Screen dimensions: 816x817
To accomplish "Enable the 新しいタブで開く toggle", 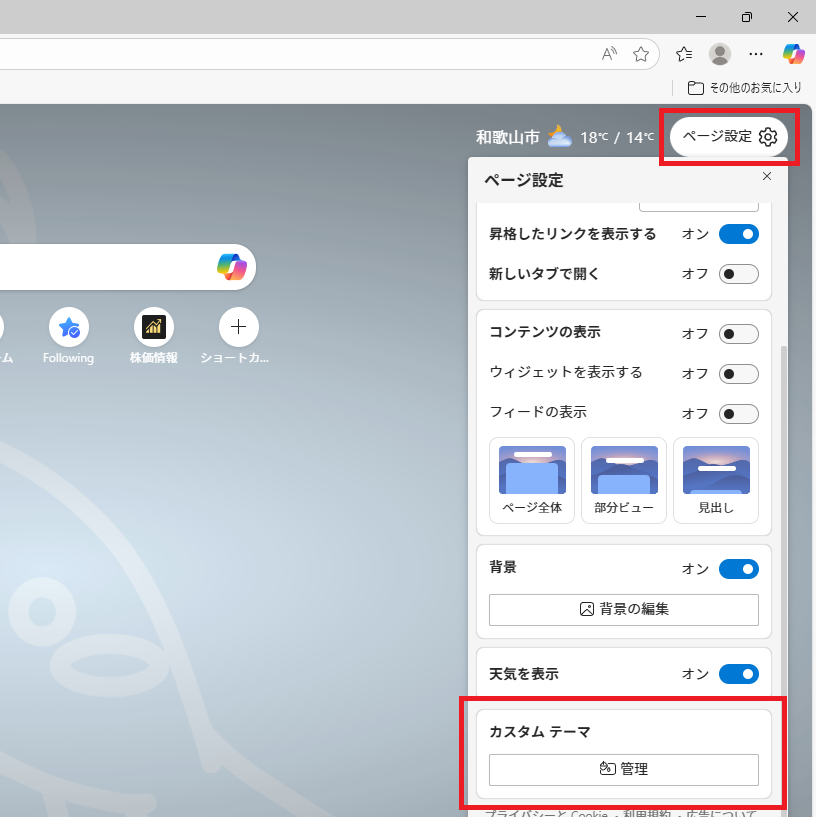I will pyautogui.click(x=738, y=274).
